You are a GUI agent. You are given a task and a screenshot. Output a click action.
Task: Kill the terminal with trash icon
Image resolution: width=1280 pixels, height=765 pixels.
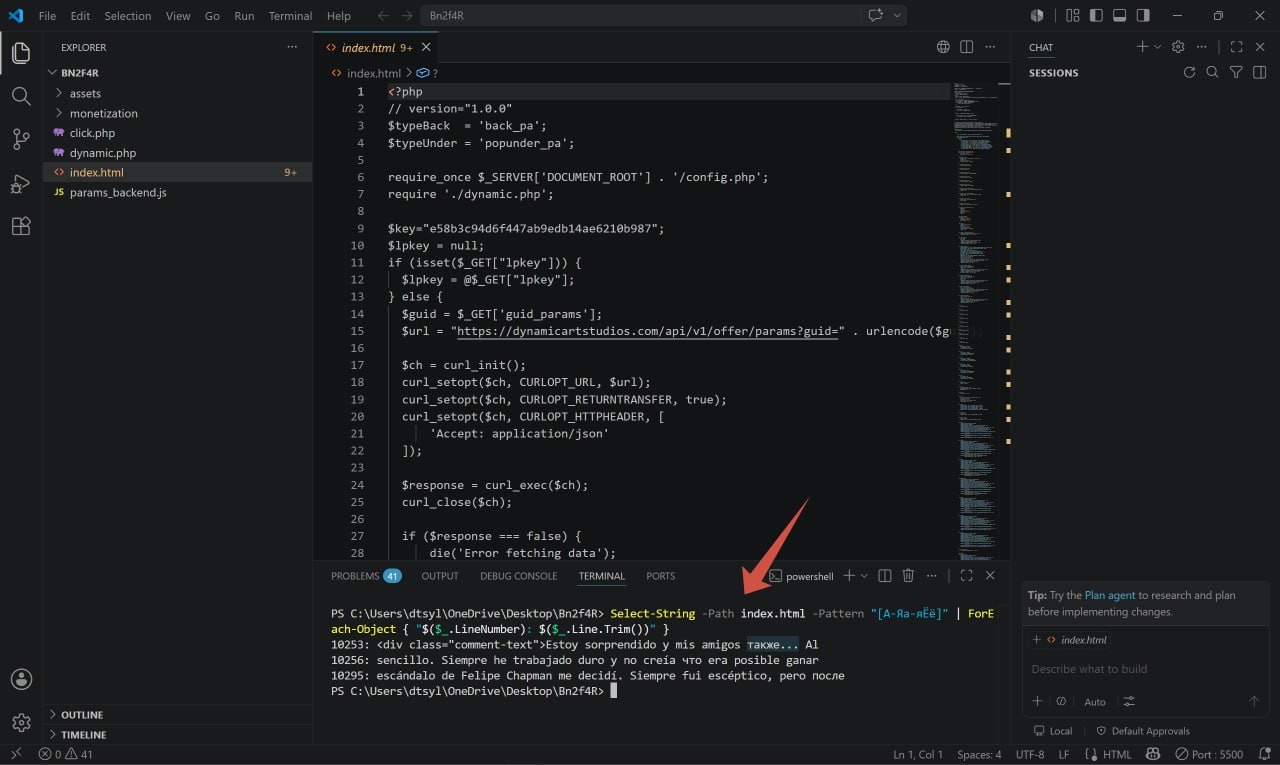pyautogui.click(x=908, y=576)
